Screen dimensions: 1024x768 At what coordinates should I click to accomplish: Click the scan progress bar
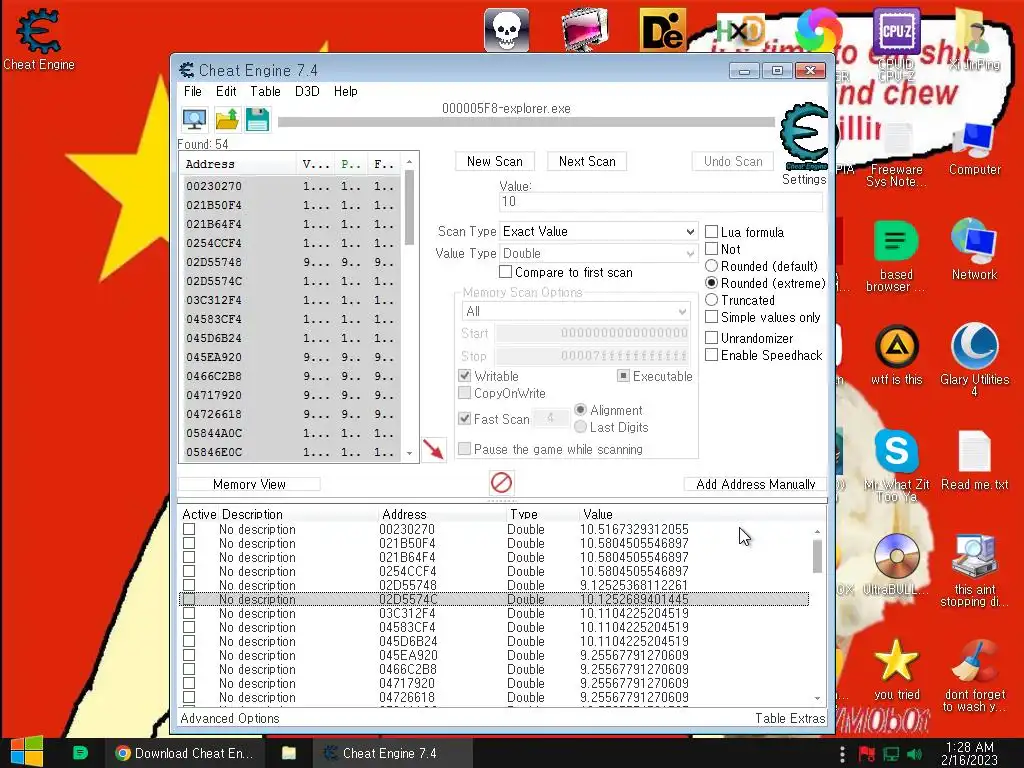(526, 121)
